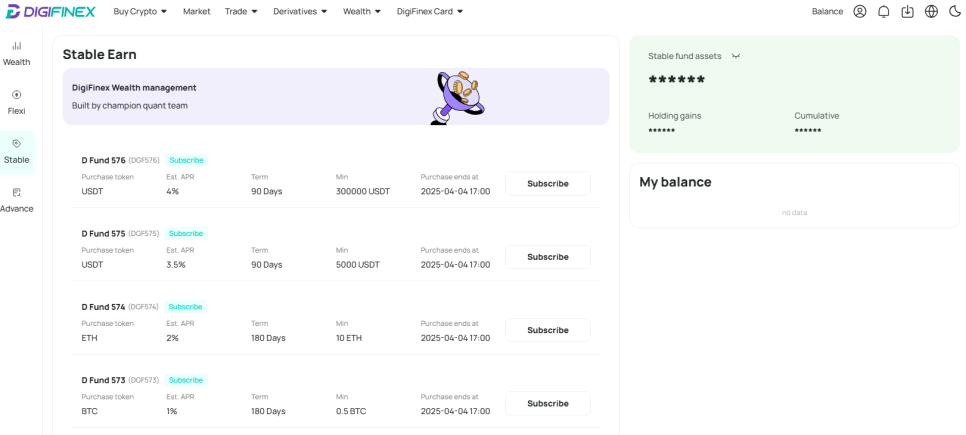966x435 pixels.
Task: Click the D Fund 576 title
Action: click(x=104, y=160)
